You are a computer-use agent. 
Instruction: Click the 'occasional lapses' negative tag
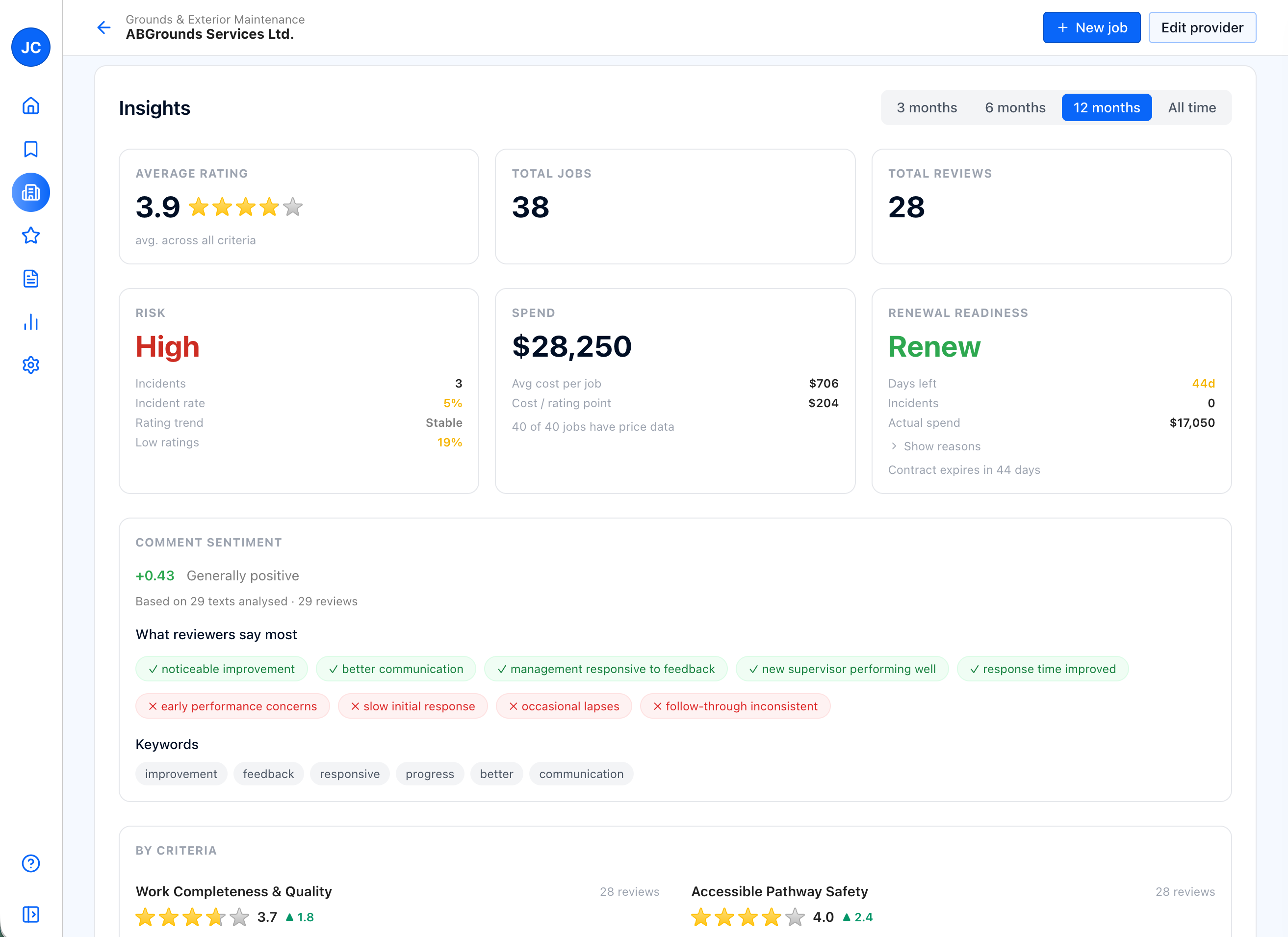[564, 706]
